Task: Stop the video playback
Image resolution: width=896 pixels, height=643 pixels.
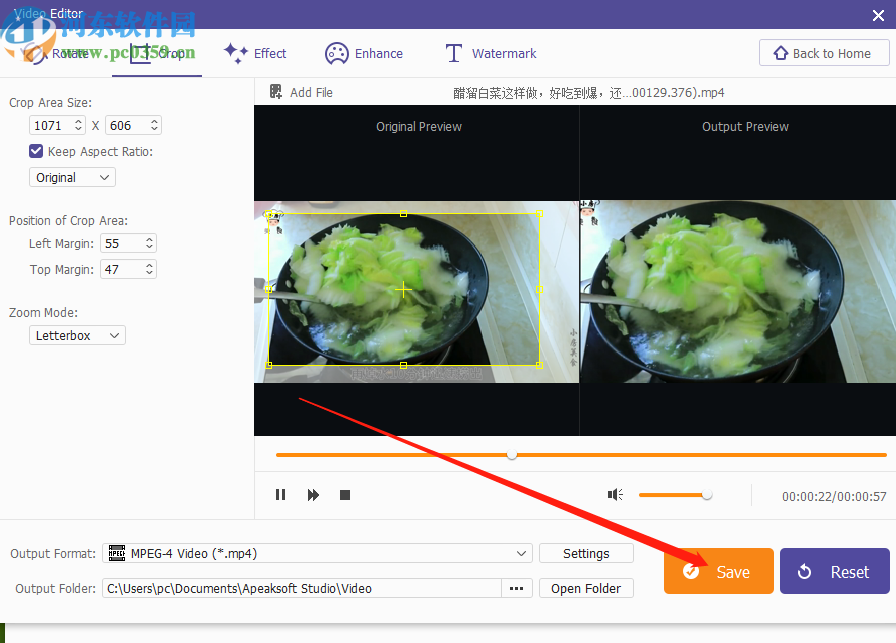Action: 345,494
